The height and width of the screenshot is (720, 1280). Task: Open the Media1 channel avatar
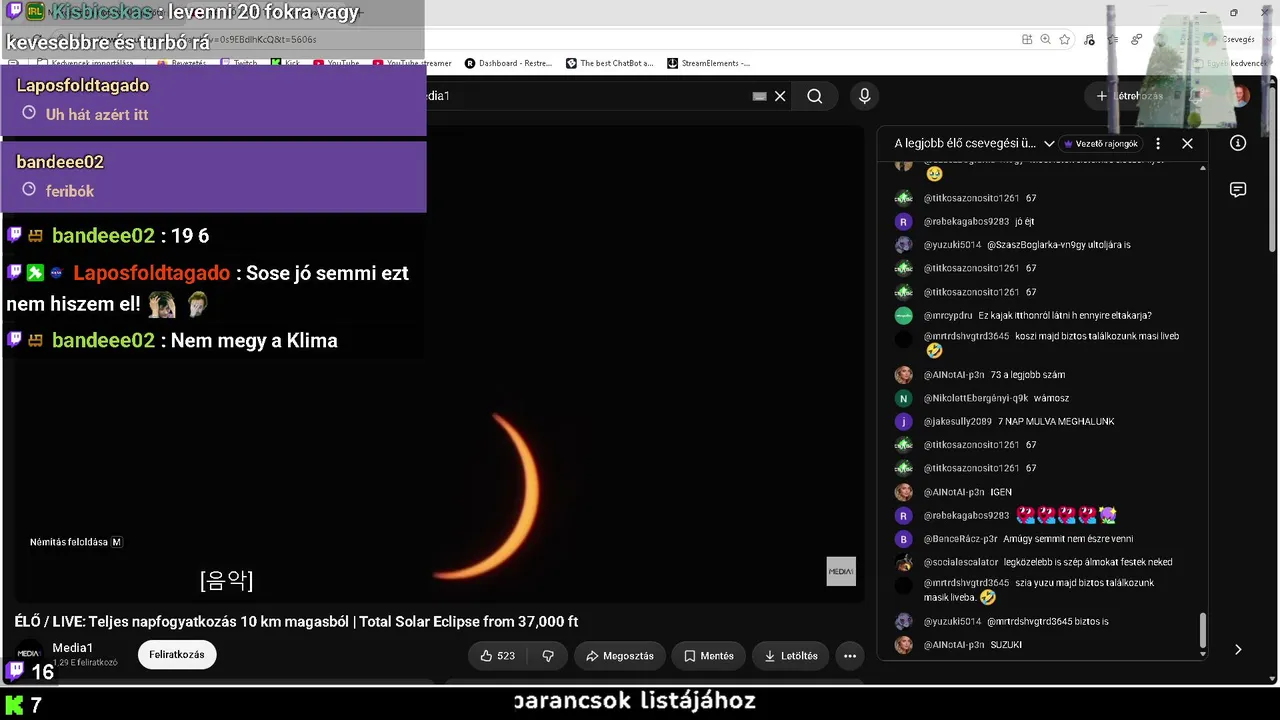[29, 653]
